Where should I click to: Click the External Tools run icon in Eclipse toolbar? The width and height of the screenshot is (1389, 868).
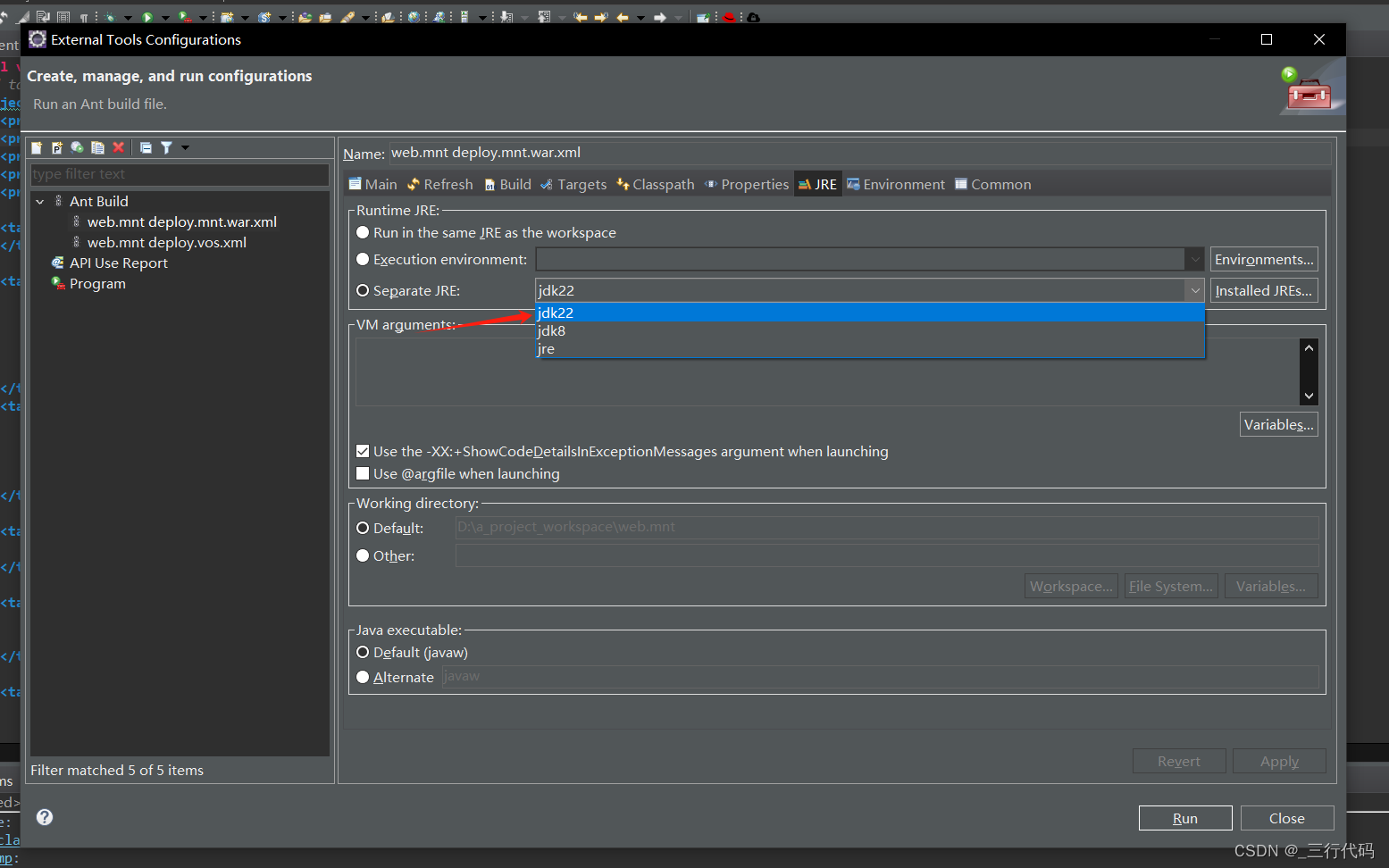pyautogui.click(x=185, y=17)
